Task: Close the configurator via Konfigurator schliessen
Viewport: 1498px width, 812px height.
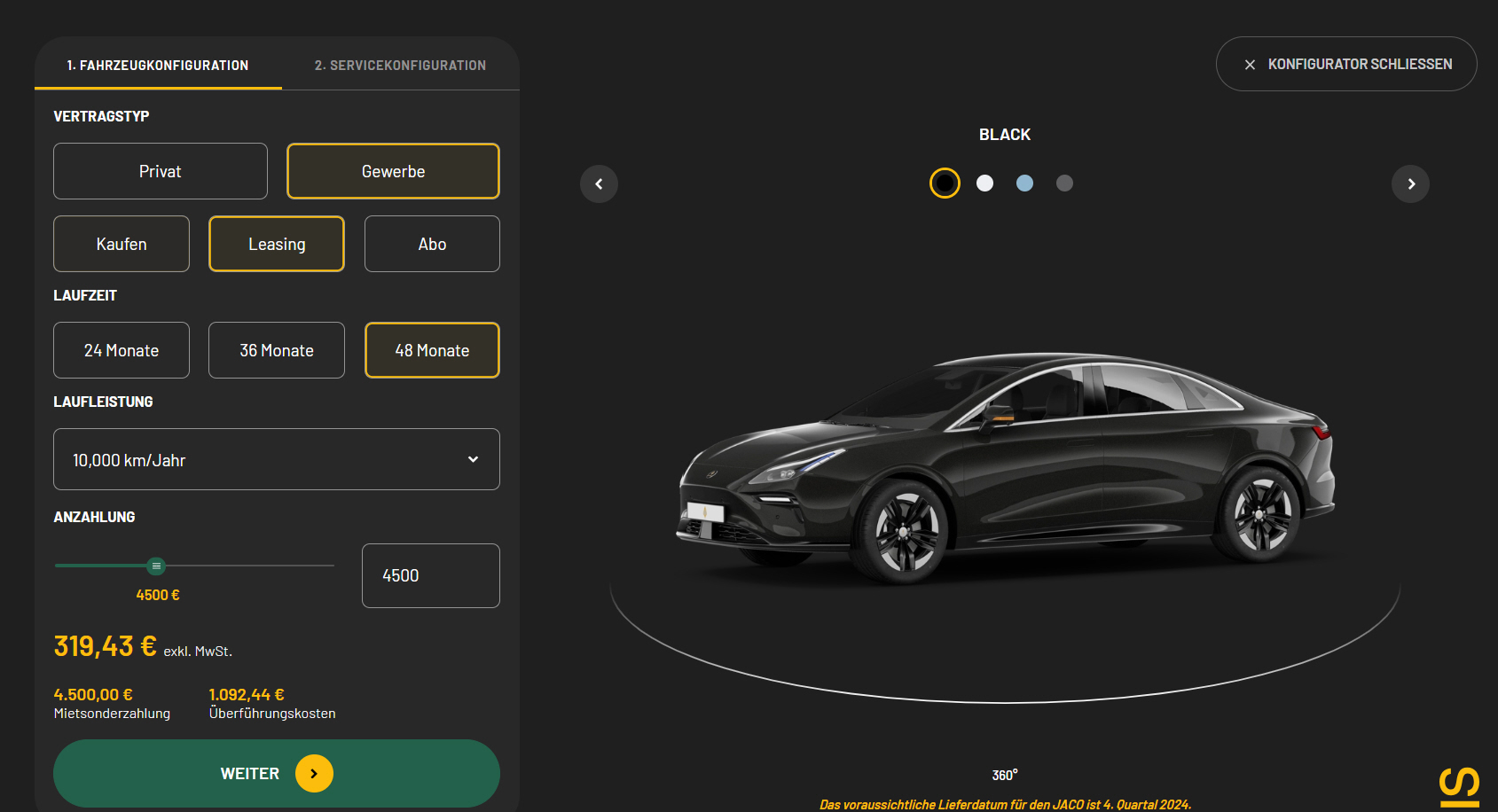Action: point(1346,64)
